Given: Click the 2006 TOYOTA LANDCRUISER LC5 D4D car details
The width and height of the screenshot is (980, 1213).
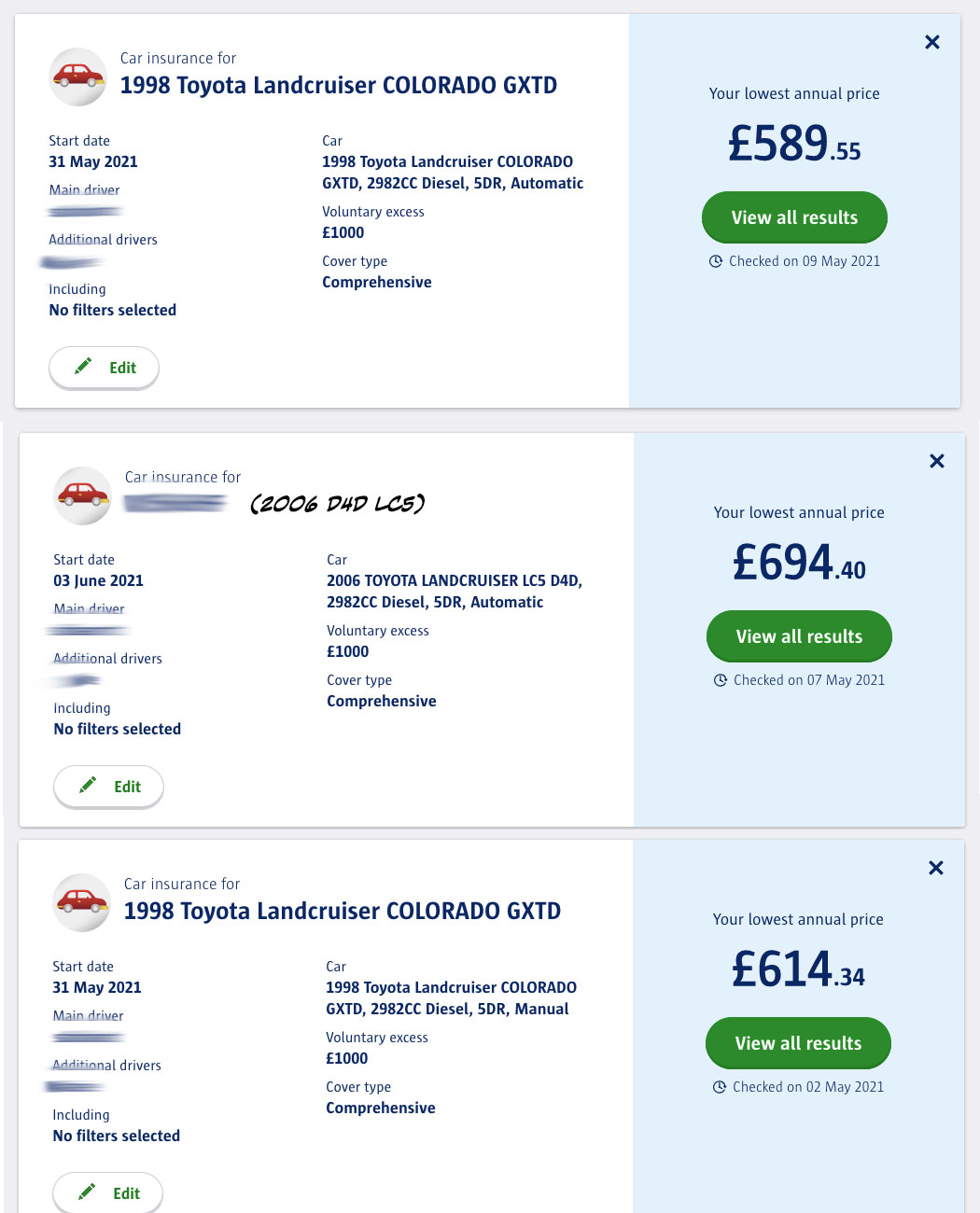Looking at the screenshot, I should pyautogui.click(x=455, y=592).
